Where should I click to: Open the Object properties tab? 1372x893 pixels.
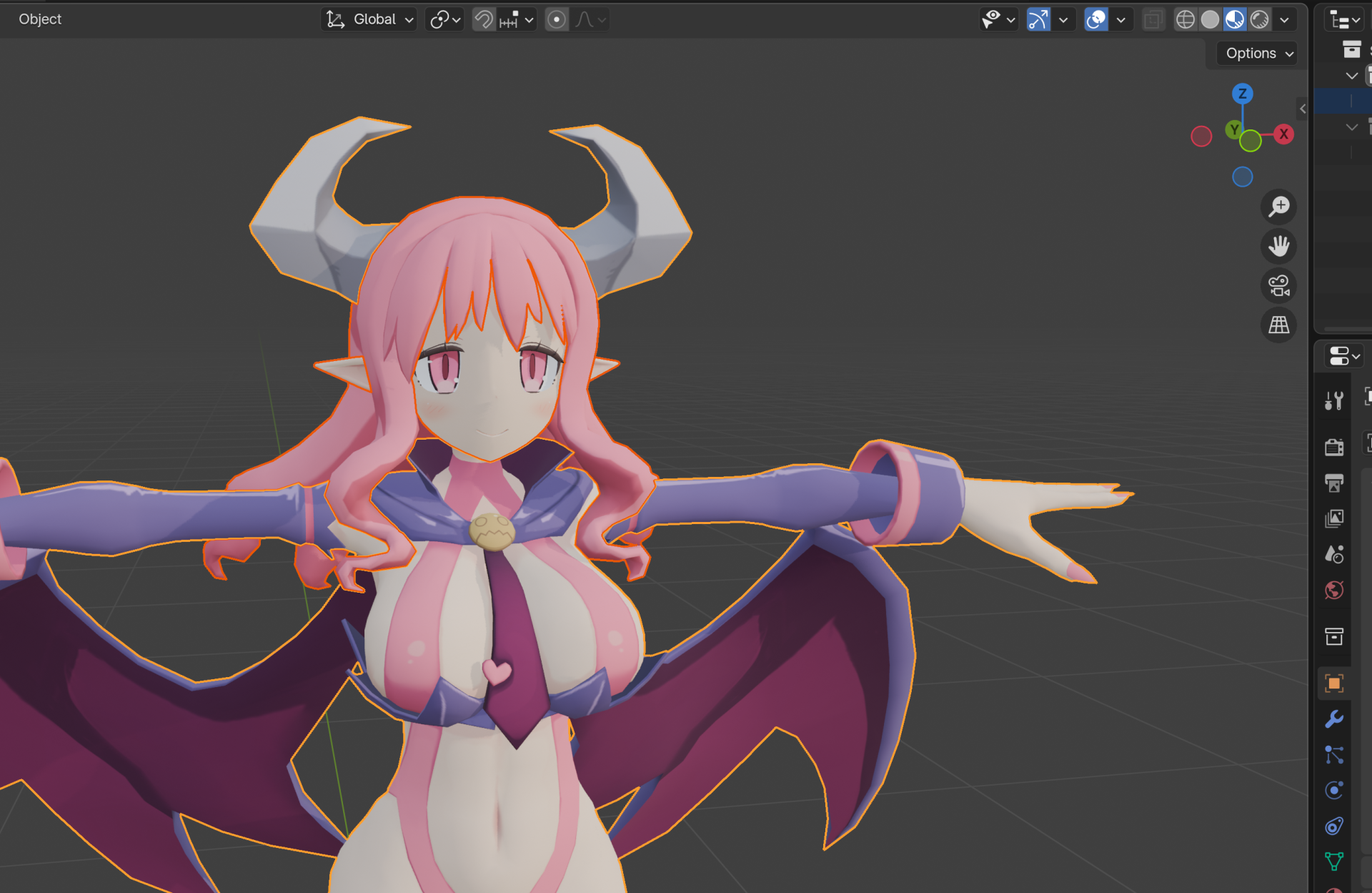(x=1334, y=684)
